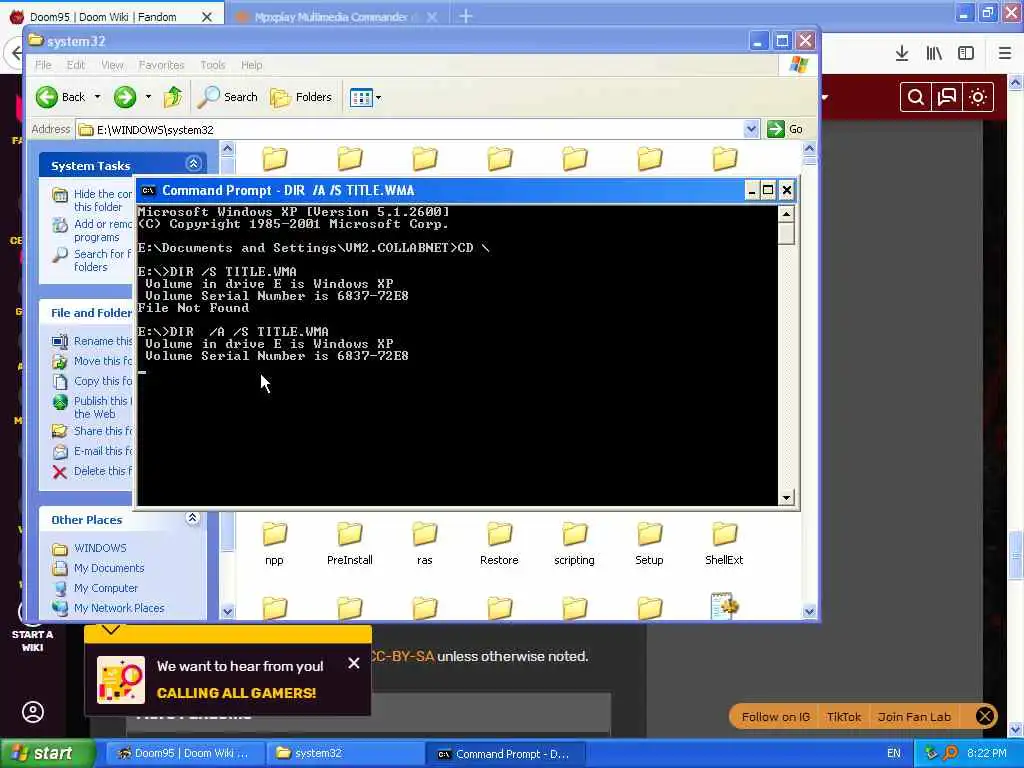Screen dimensions: 1024x768
Task: Click Explorer task pane scroll down arrow
Action: pos(227,612)
